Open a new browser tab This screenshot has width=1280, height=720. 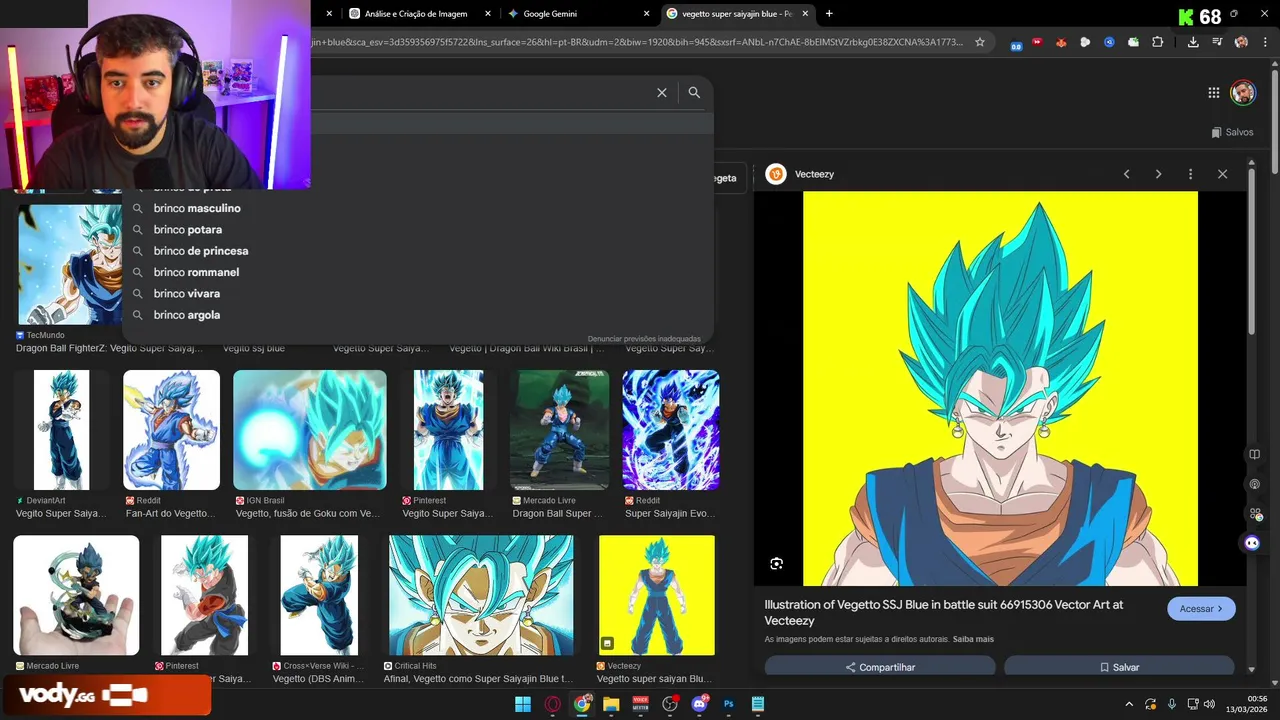click(829, 14)
